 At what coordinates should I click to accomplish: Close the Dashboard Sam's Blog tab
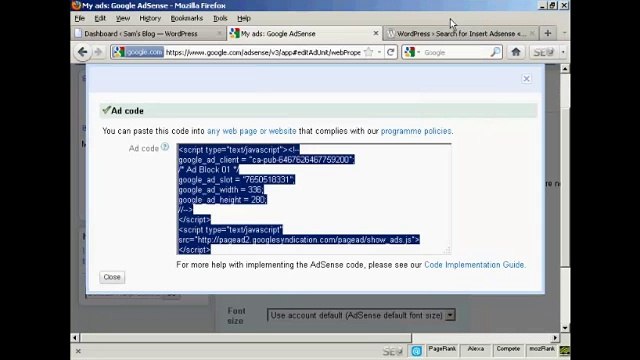click(x=219, y=33)
